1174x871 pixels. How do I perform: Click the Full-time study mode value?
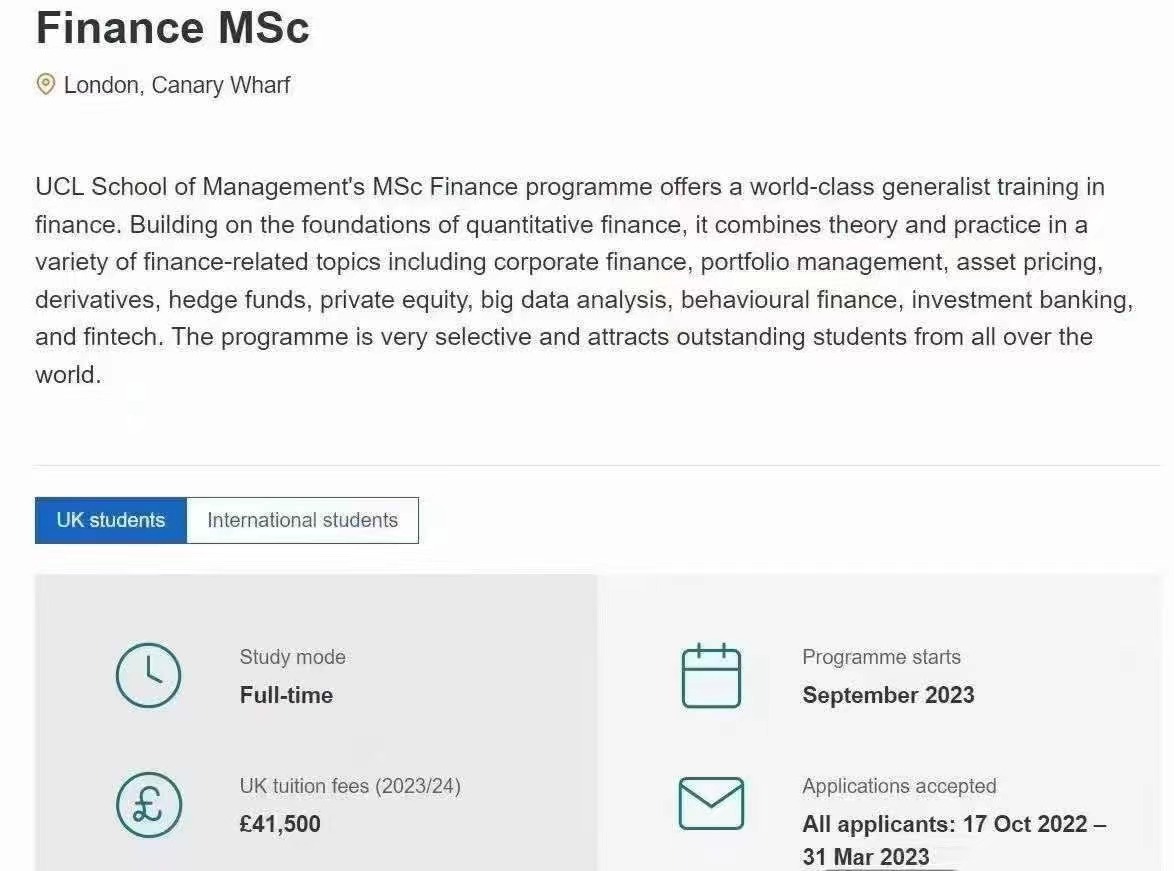pos(286,695)
